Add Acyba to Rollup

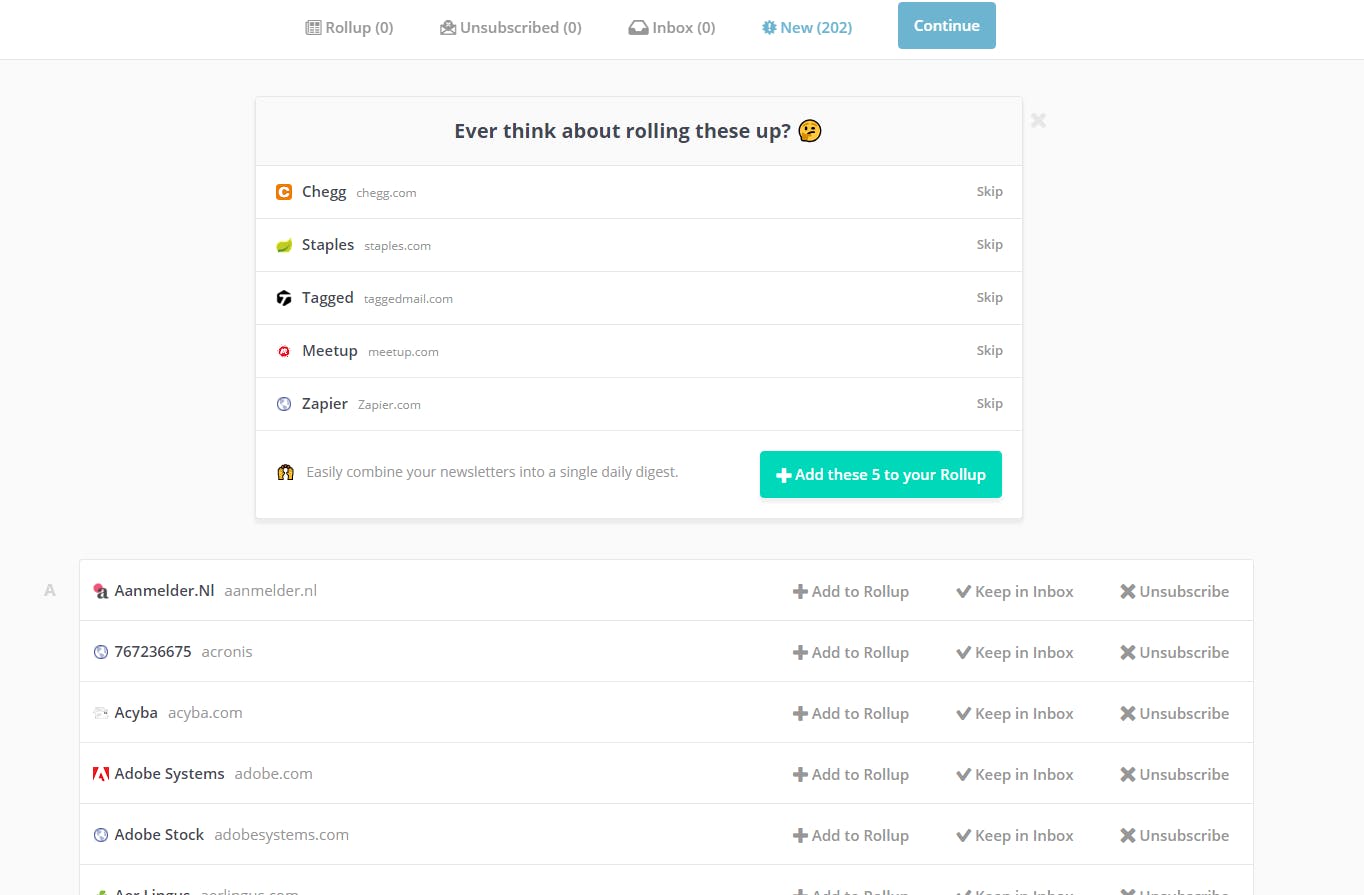click(851, 713)
